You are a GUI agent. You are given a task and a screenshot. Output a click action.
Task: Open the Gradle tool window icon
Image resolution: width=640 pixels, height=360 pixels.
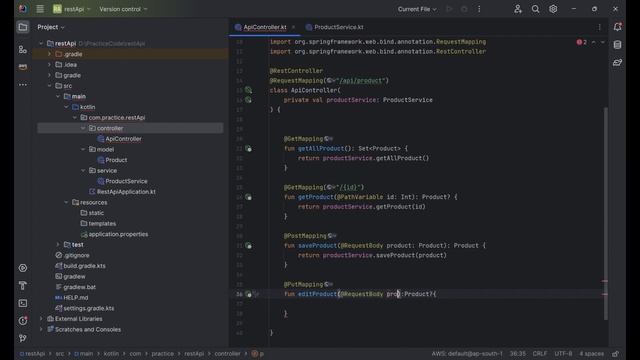tap(618, 62)
